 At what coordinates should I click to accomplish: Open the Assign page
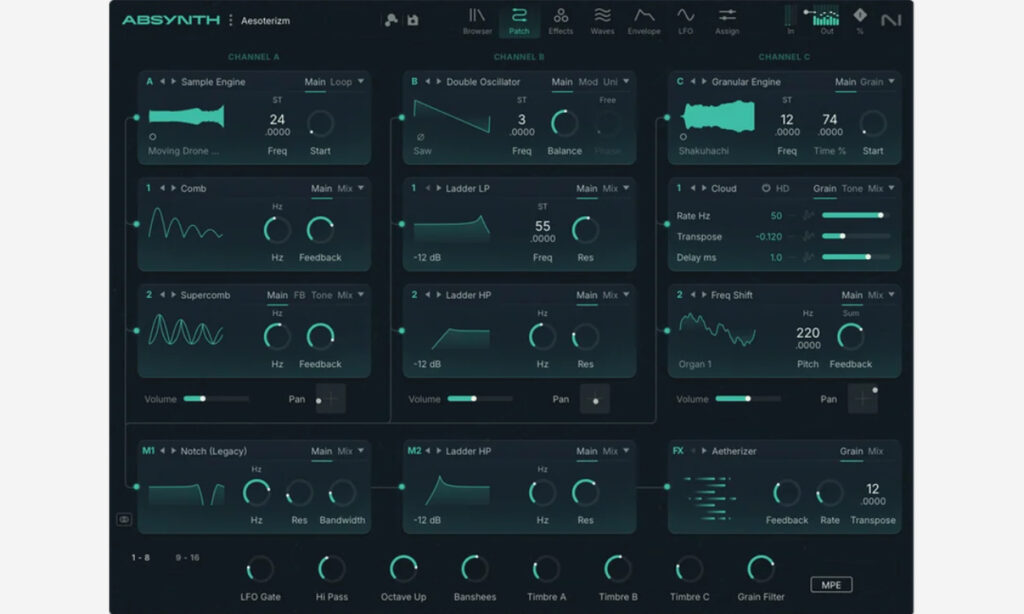(x=727, y=21)
